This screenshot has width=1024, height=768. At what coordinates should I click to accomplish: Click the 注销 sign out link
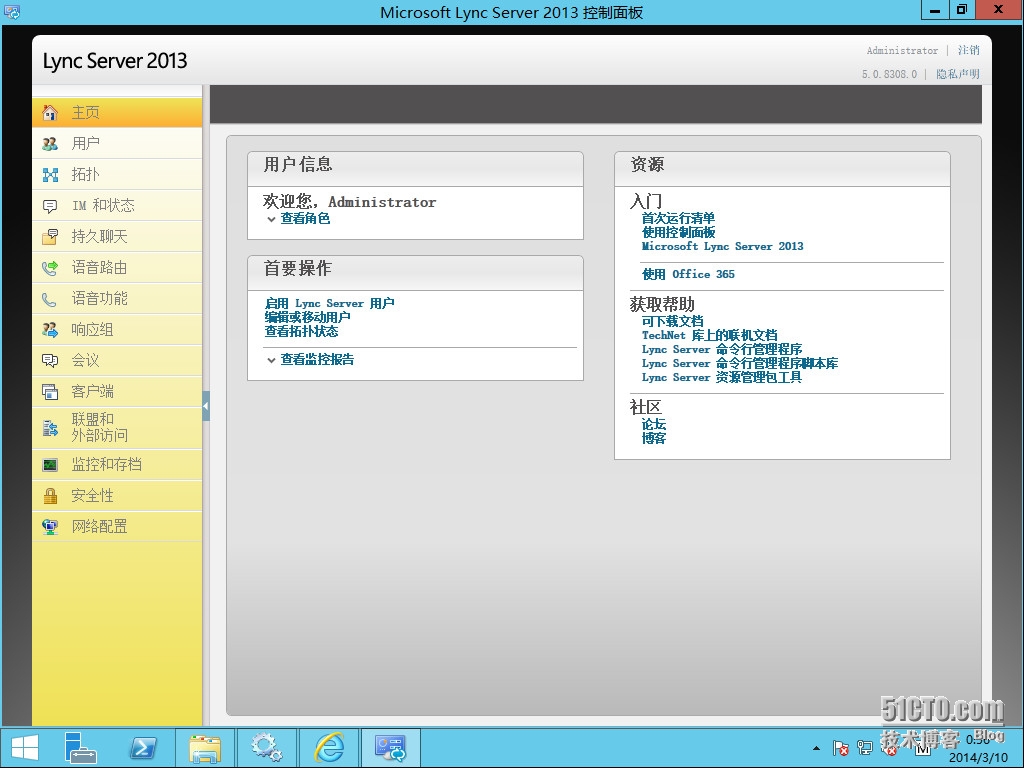(968, 50)
